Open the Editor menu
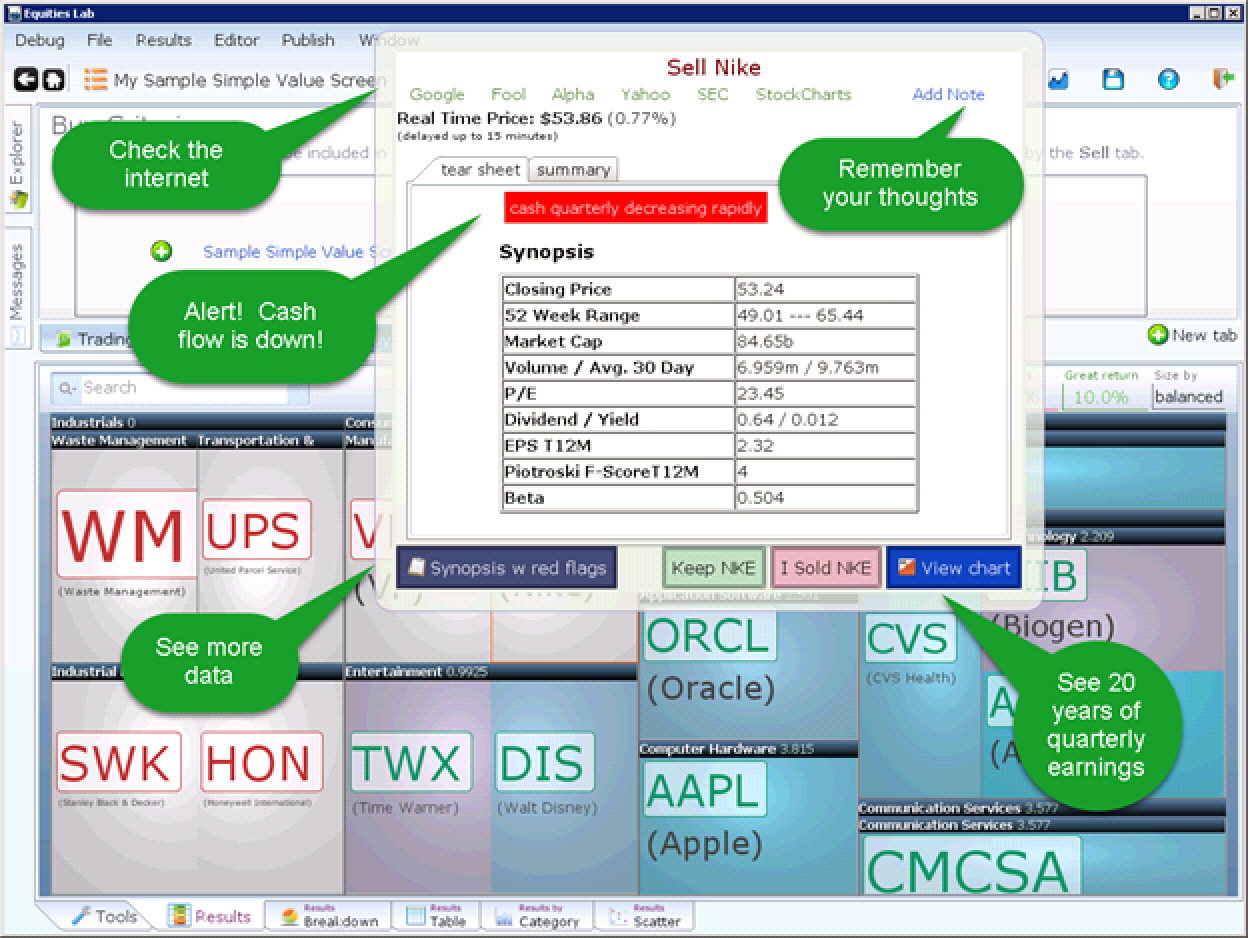 (x=236, y=40)
